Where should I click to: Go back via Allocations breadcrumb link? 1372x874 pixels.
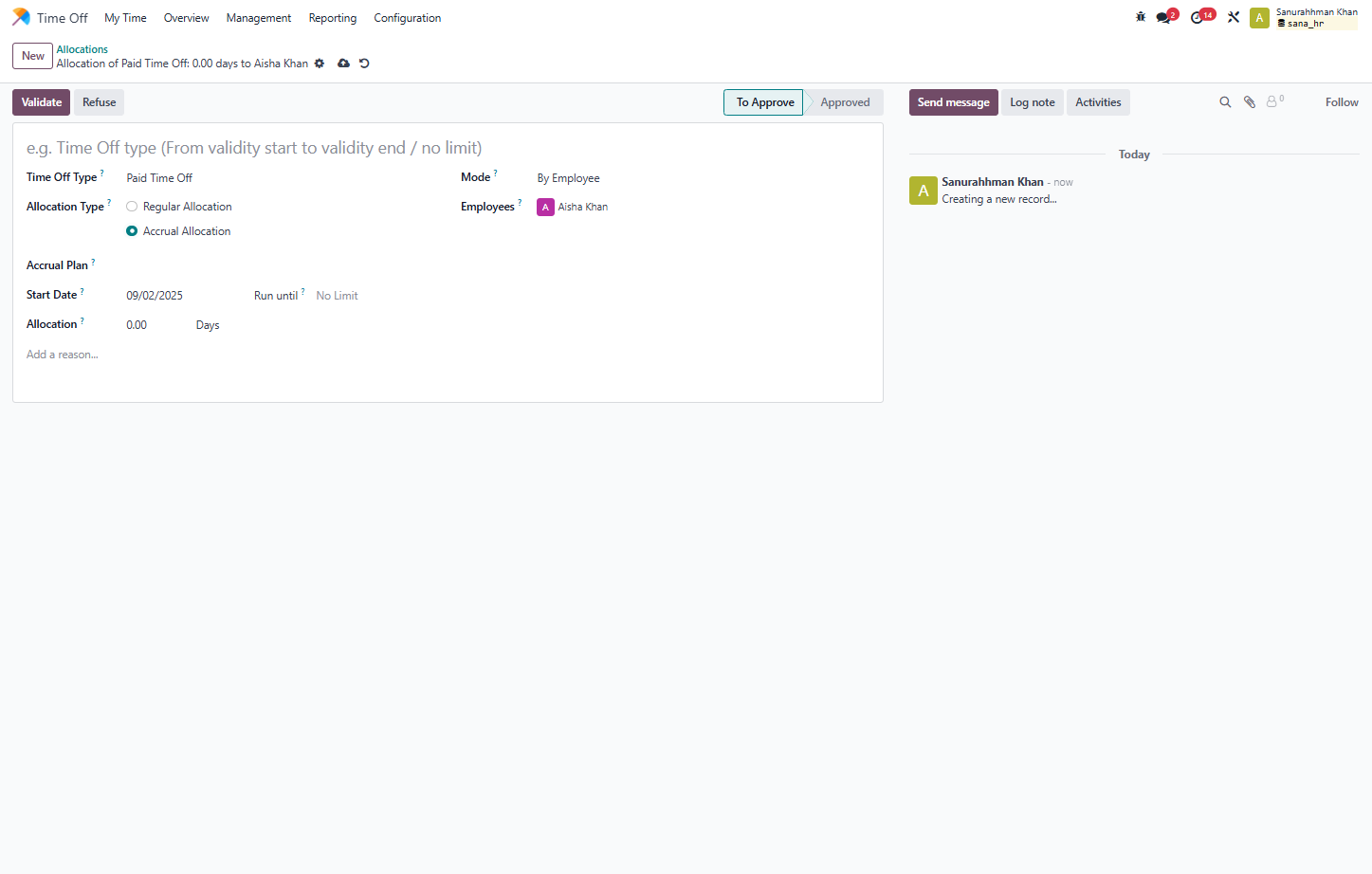point(82,49)
